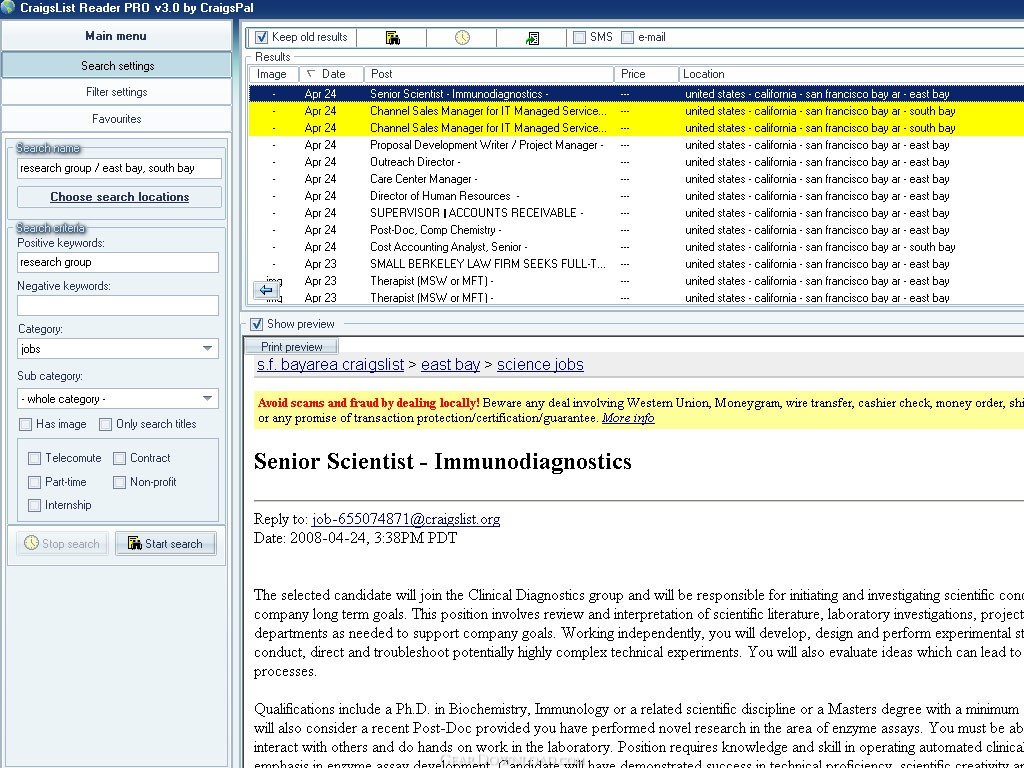The image size is (1024, 768).
Task: Open the More info scam link
Action: pos(628,419)
